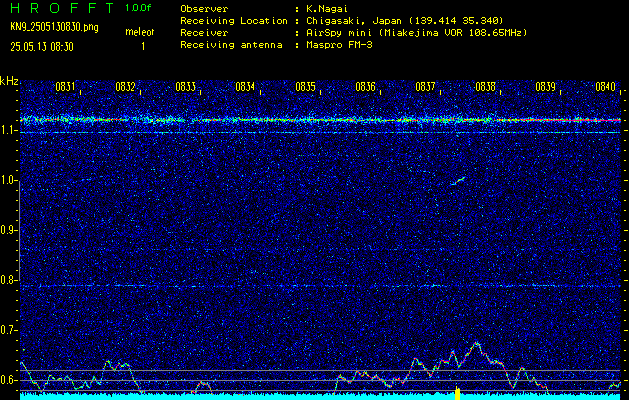Click the kHz axis unit label
Image resolution: width=629 pixels, height=400 pixels.
9,81
